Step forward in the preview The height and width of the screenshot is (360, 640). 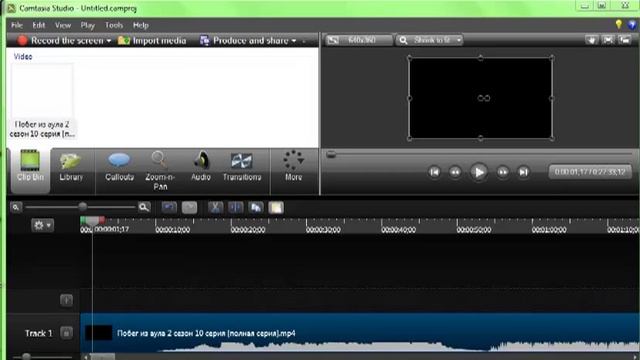click(x=503, y=172)
